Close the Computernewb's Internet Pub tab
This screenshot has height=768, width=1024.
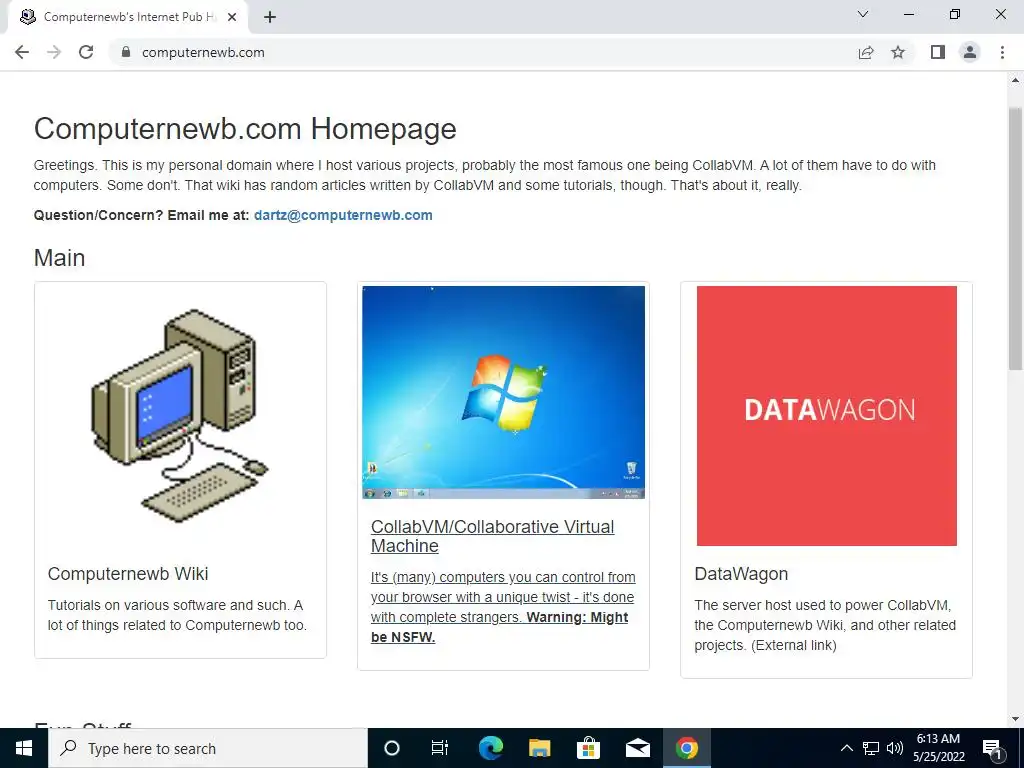coord(232,17)
